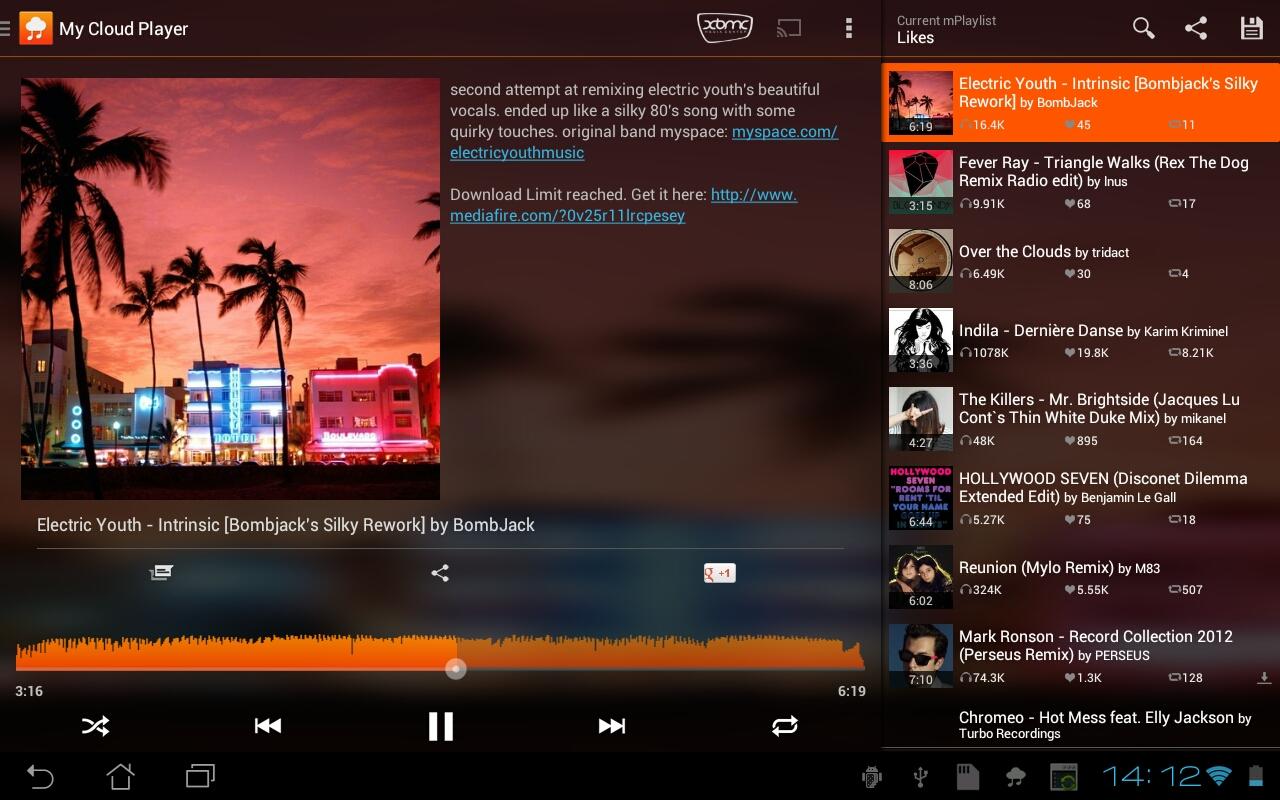Viewport: 1280px width, 800px height.
Task: Play Reunion (Mylo Remix) by M83
Action: pos(1081,576)
